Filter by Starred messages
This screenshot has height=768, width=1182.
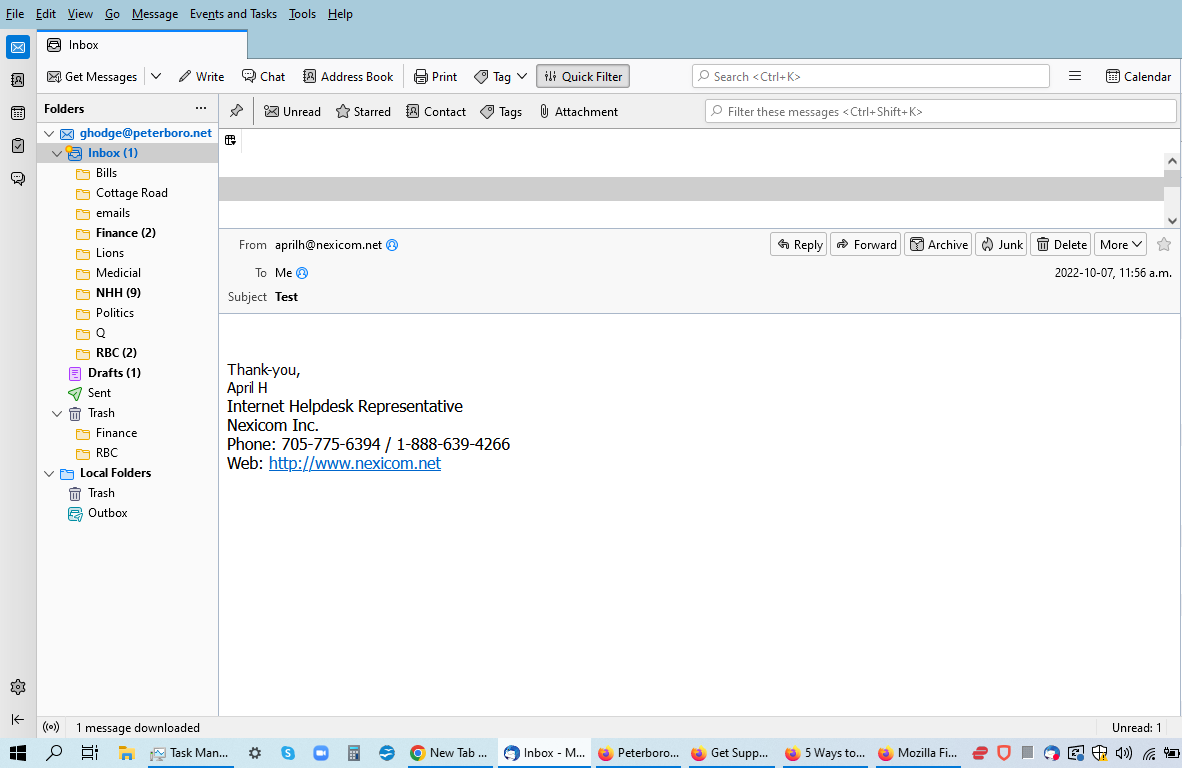363,112
